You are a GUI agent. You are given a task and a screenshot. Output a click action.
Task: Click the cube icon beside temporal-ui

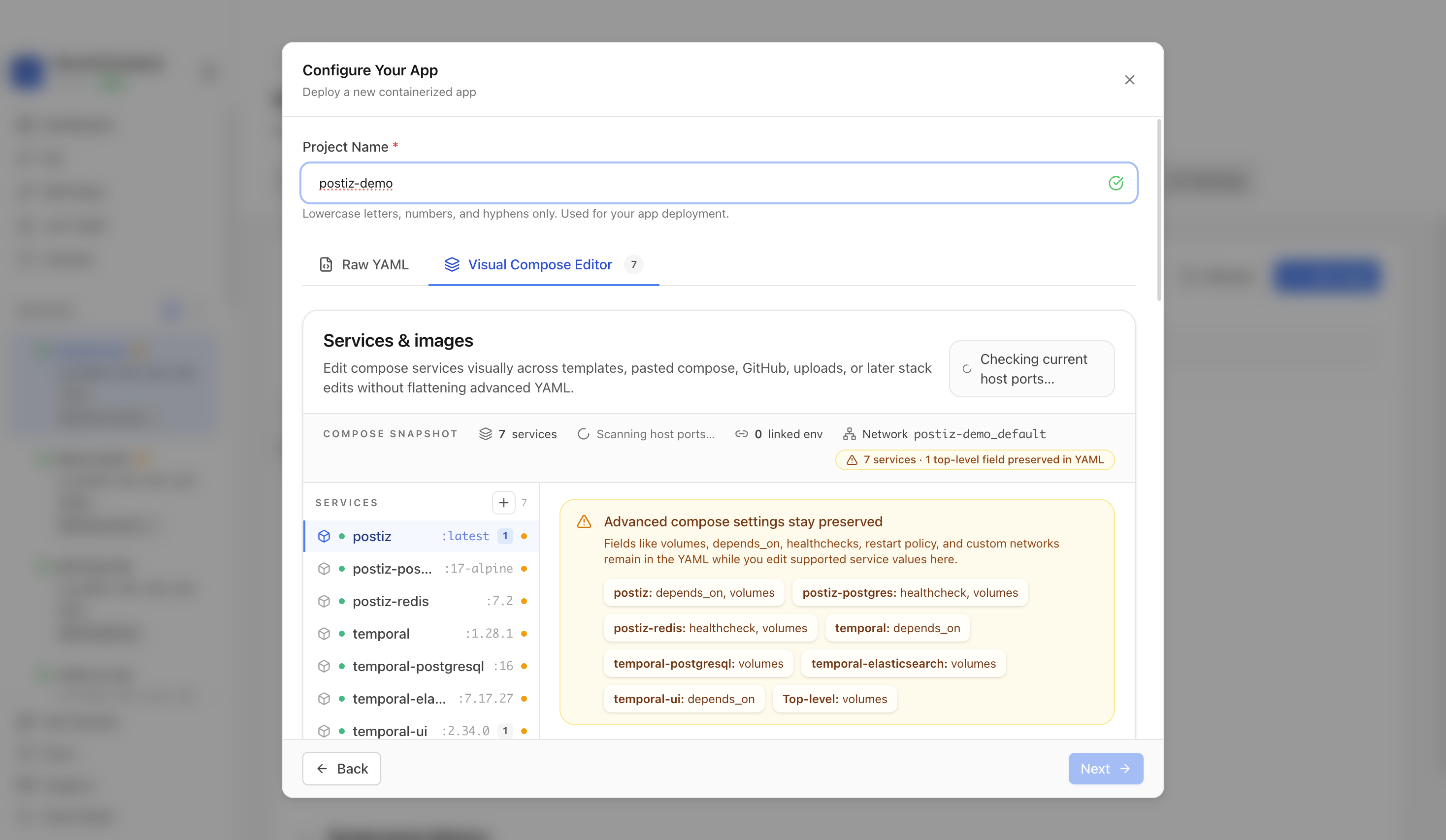click(x=324, y=731)
